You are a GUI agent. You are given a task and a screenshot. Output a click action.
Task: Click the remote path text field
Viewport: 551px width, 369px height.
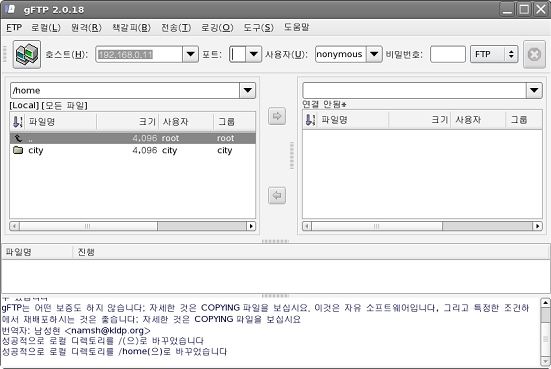coord(414,91)
